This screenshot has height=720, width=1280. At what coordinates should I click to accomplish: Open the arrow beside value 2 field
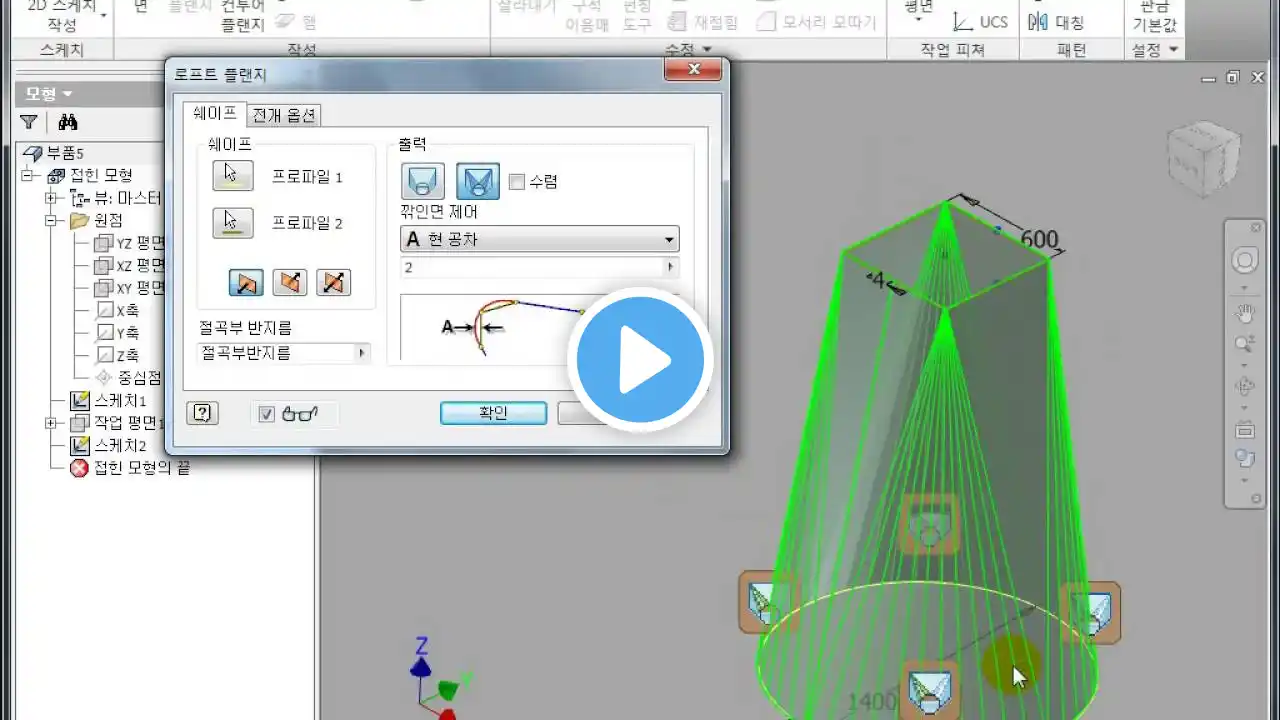point(670,267)
